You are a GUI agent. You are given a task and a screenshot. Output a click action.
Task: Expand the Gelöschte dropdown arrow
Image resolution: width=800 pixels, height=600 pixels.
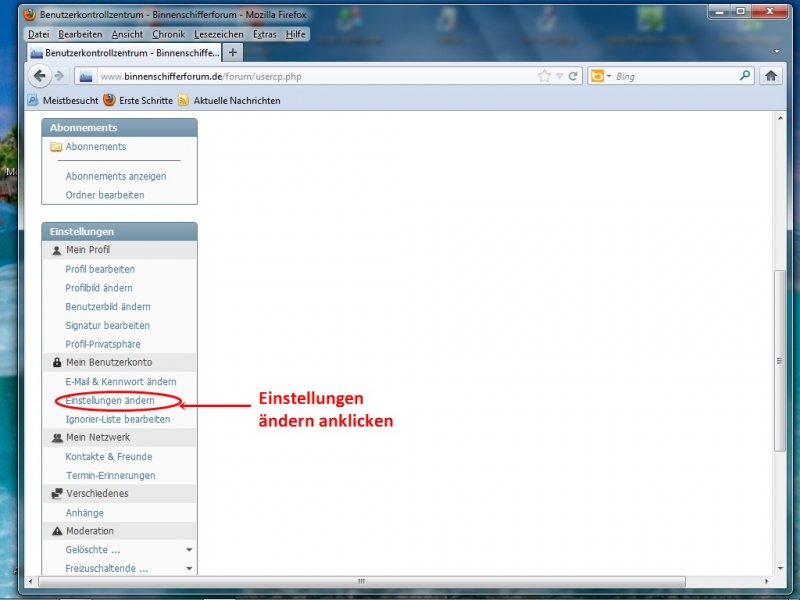click(189, 550)
